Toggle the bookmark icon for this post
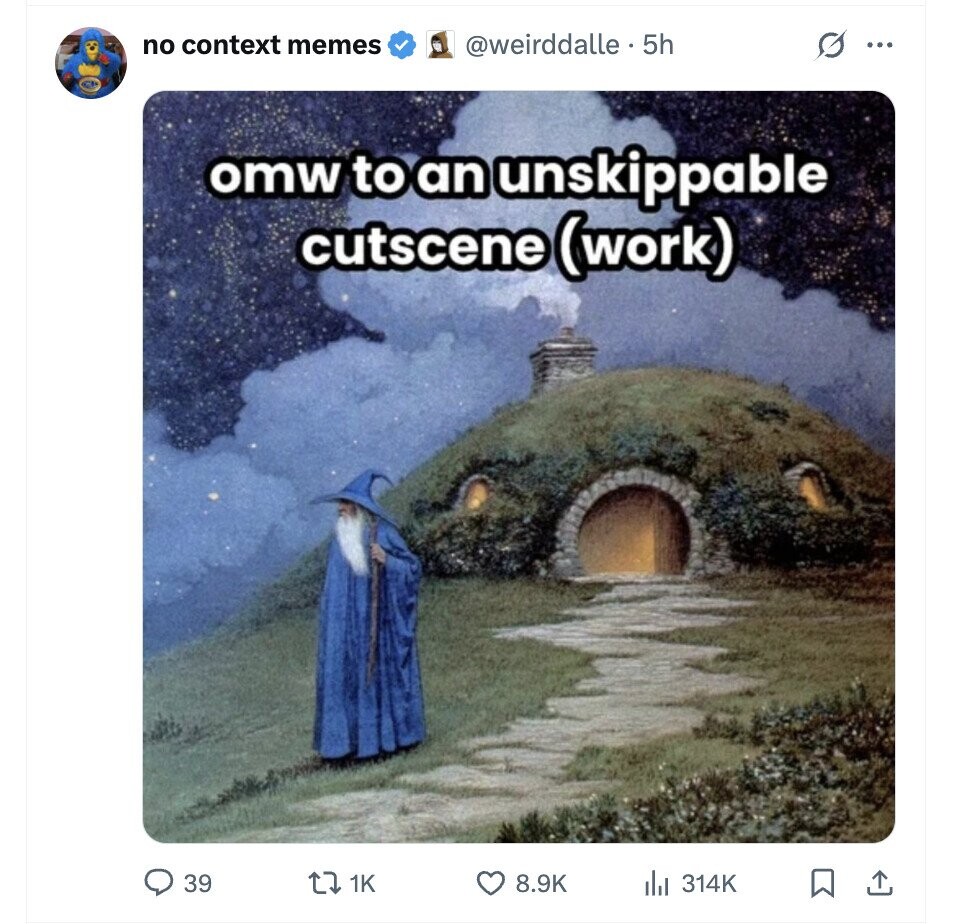This screenshot has height=924, width=958. (x=822, y=884)
